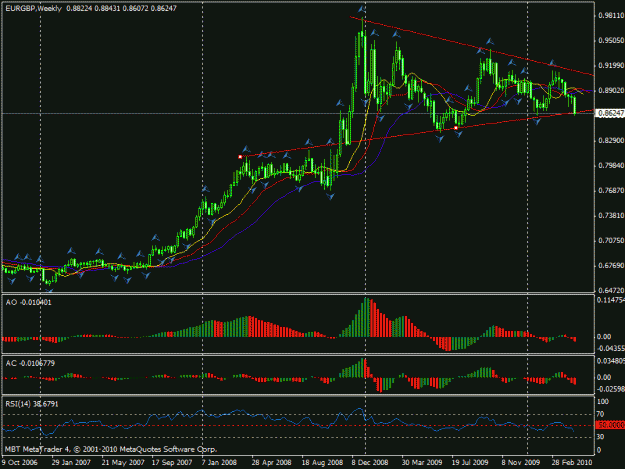Click the RSI 100 axis label
The height and width of the screenshot is (469, 625).
tap(603, 402)
